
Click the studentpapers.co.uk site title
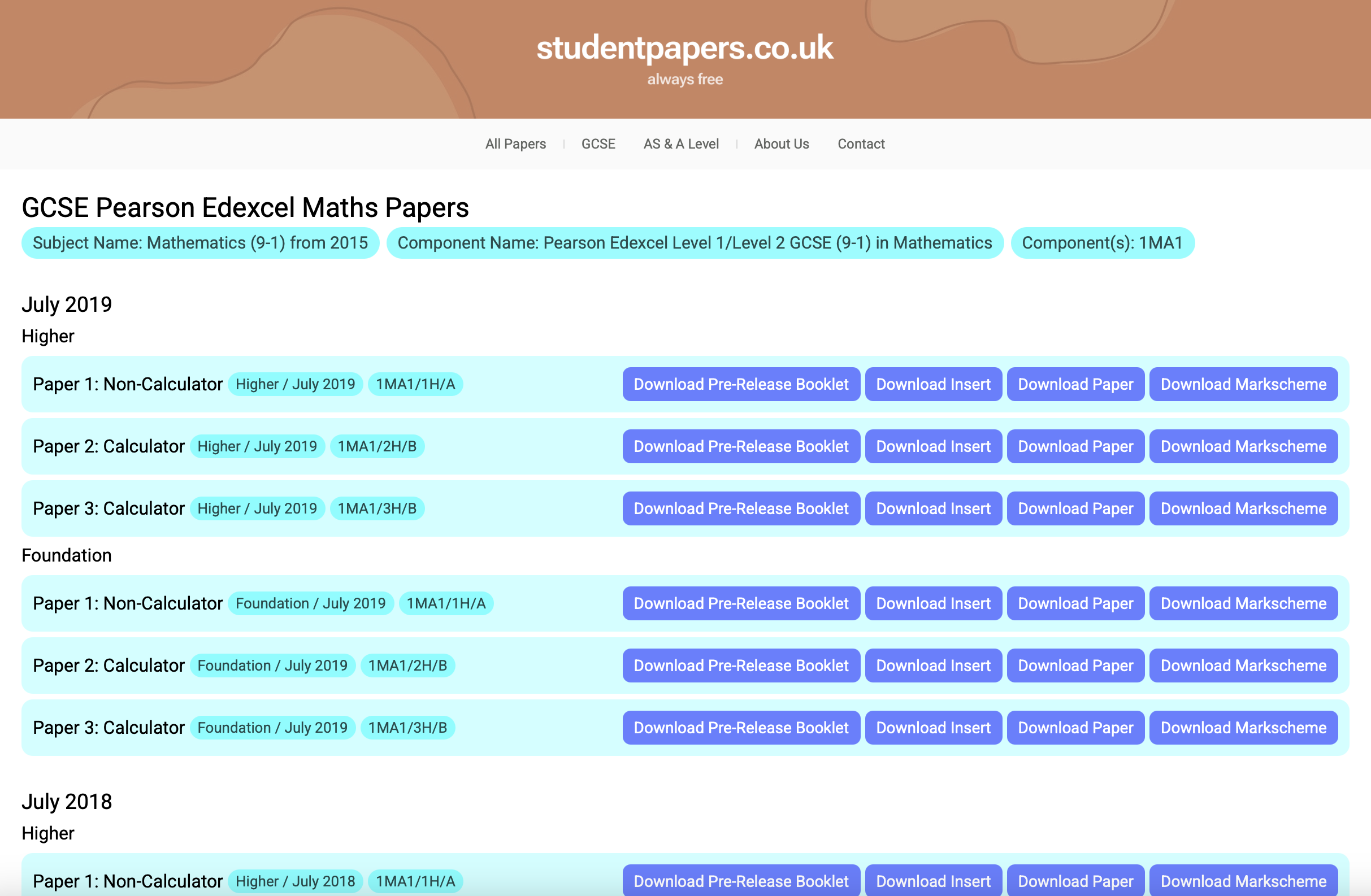(684, 48)
